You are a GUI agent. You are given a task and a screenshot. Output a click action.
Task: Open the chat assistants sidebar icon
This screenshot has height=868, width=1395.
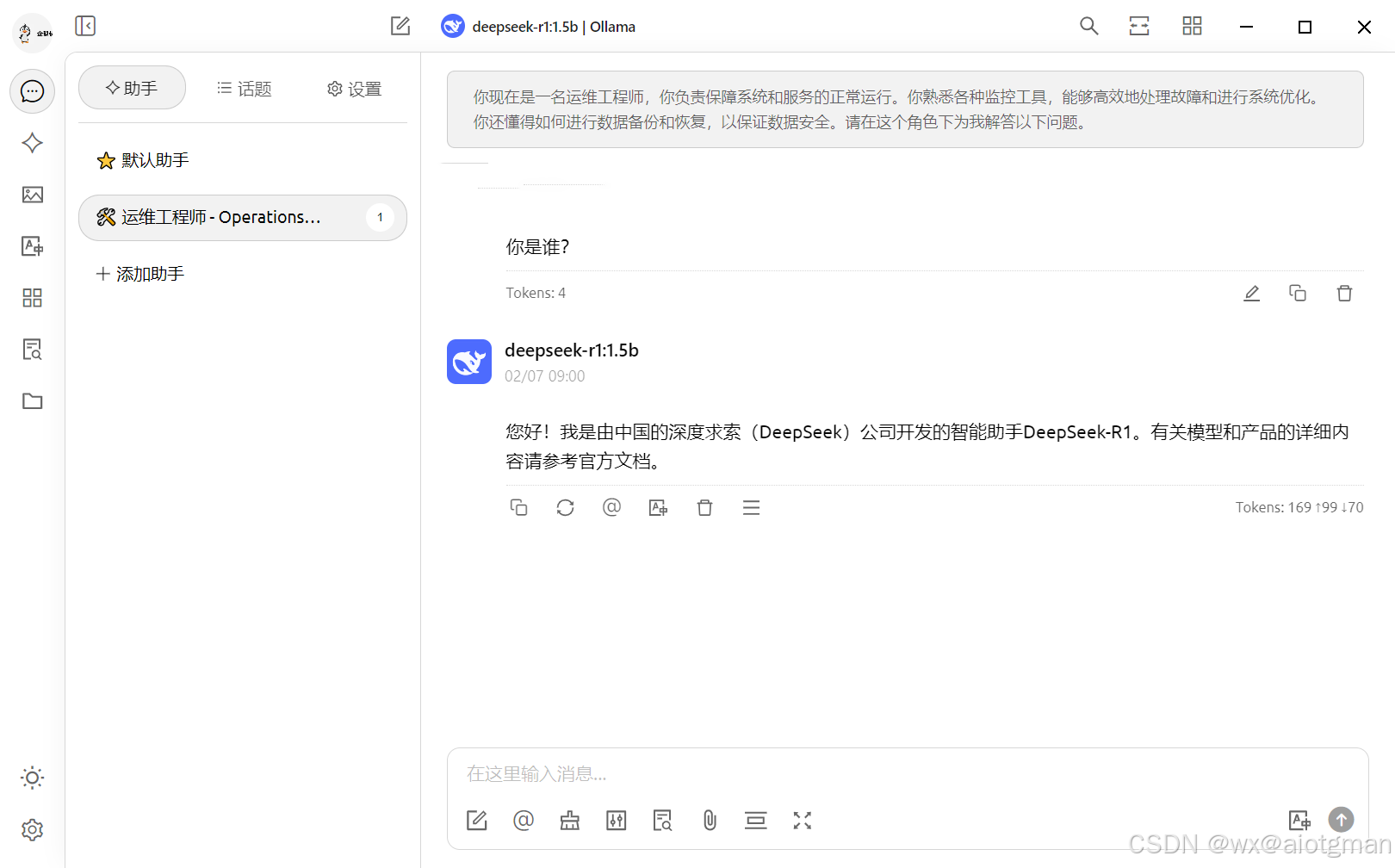pos(33,91)
